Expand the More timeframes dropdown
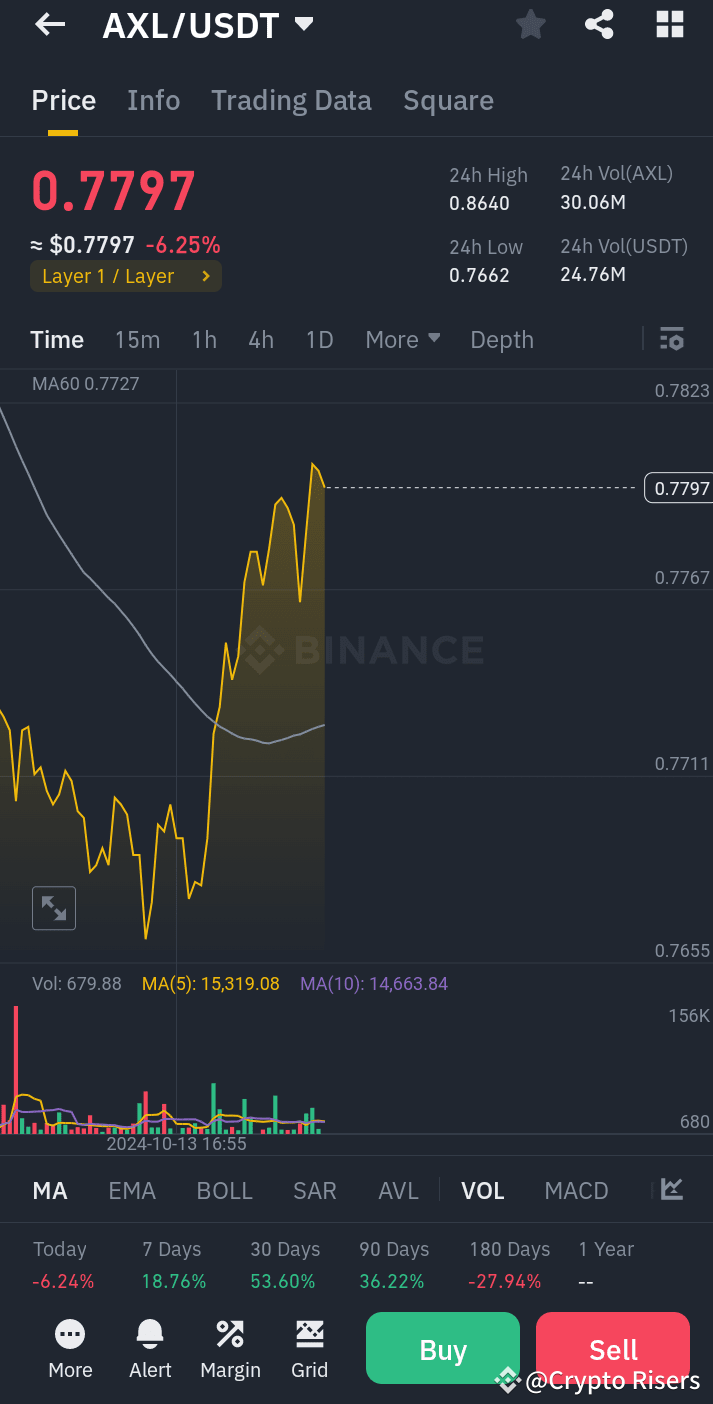This screenshot has width=713, height=1404. [402, 339]
